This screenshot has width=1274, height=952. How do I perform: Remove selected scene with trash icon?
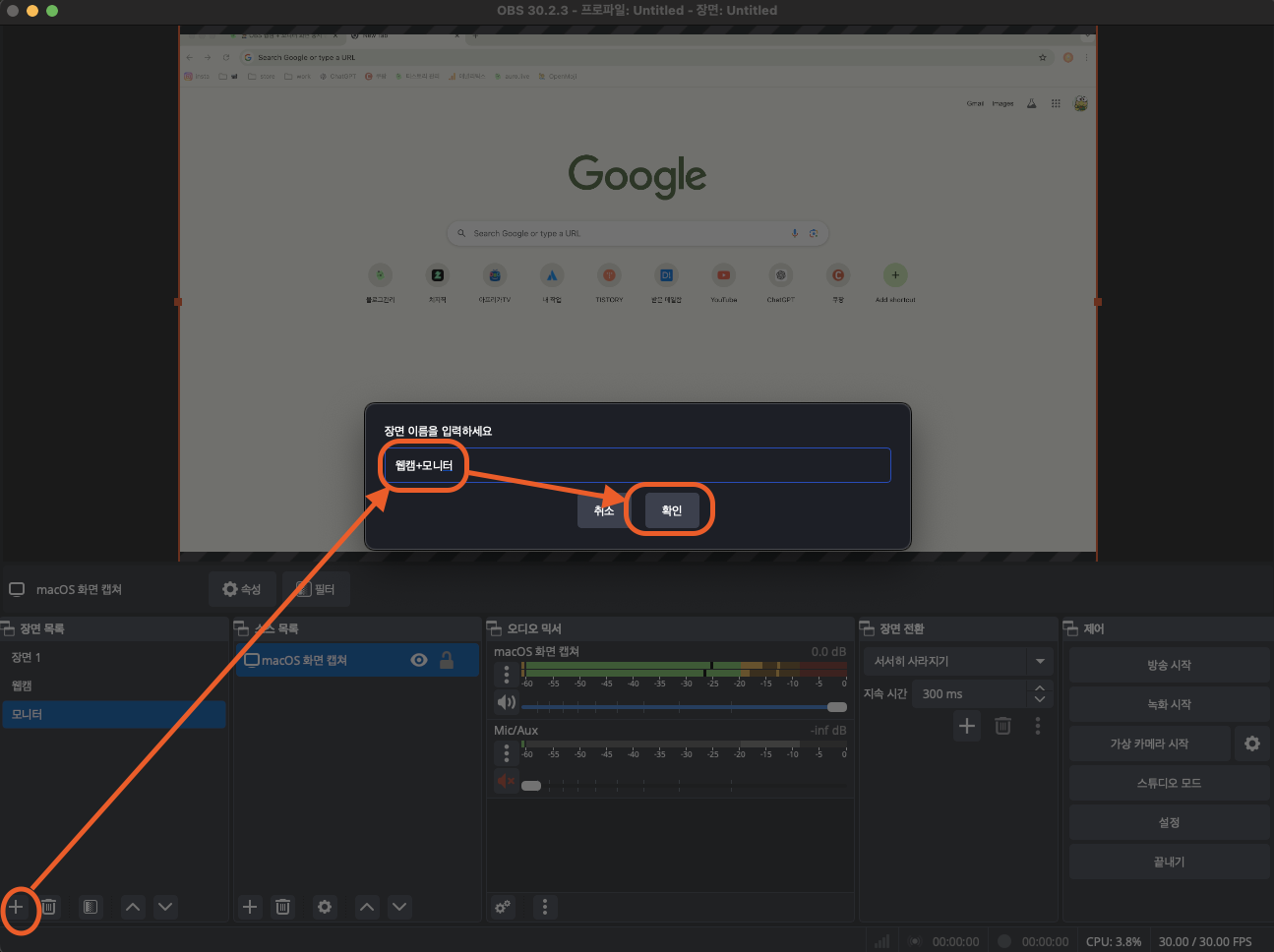tap(49, 907)
